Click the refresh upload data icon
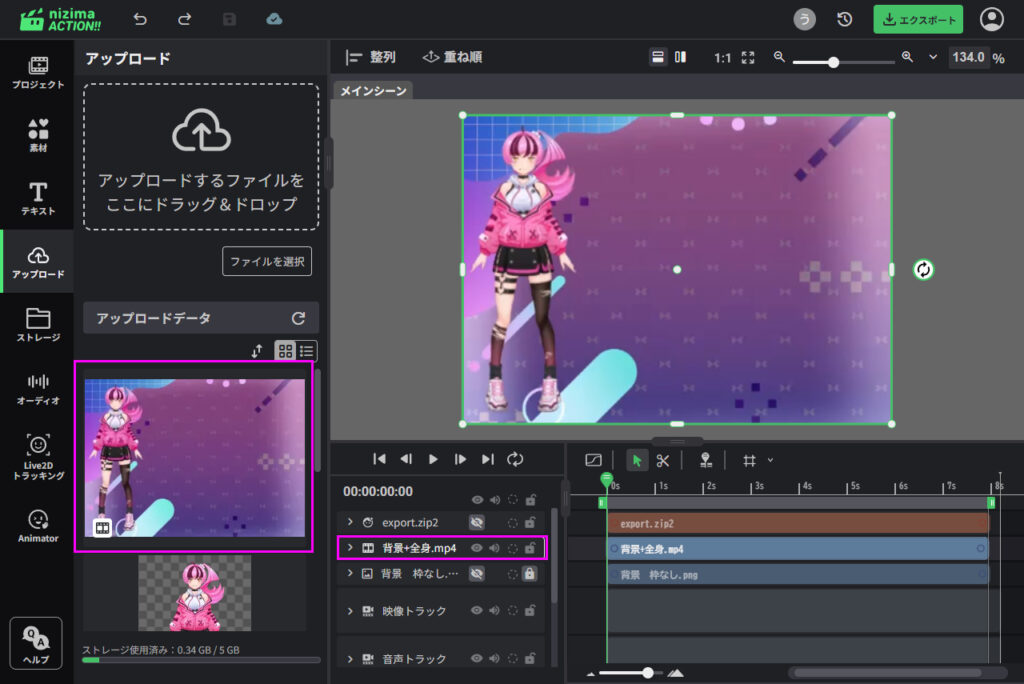1024x684 pixels. coord(298,318)
